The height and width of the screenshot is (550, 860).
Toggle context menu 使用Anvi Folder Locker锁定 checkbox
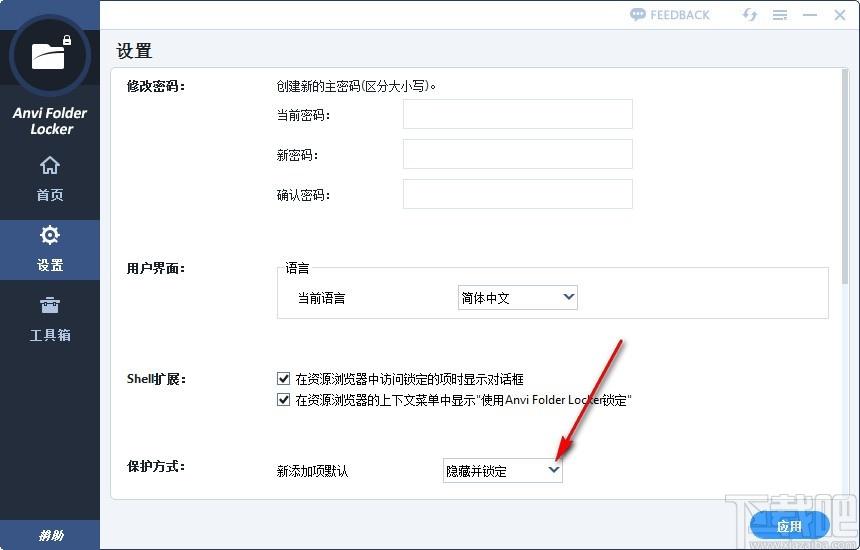(284, 400)
